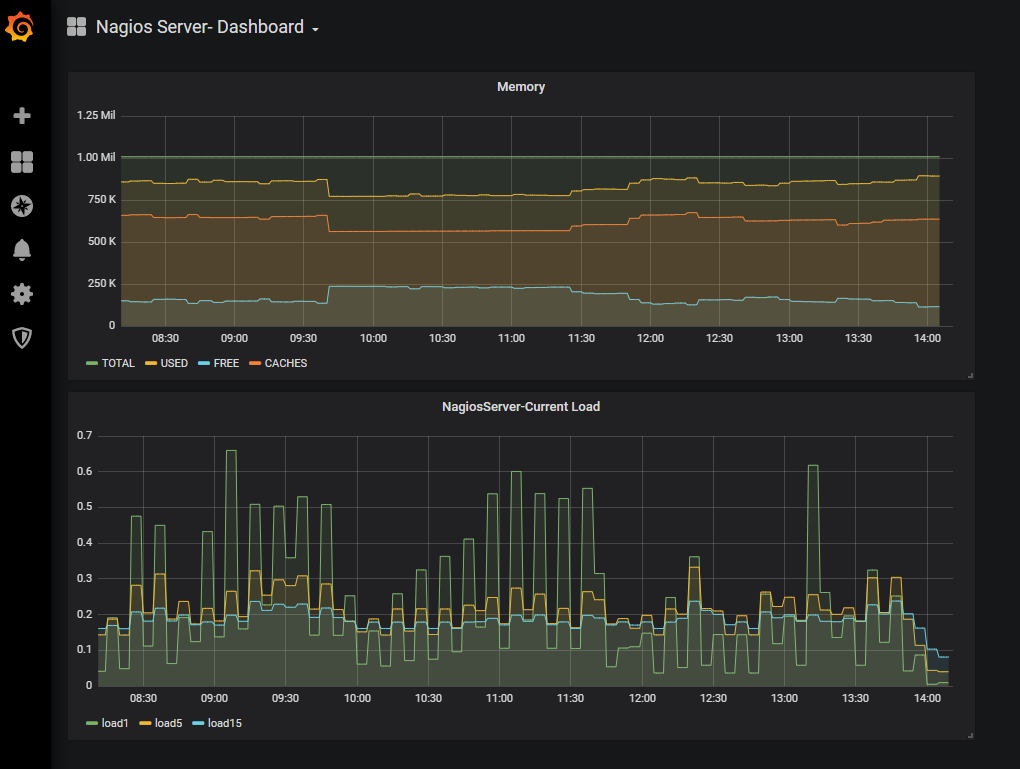
Task: Open the Explore compass icon
Action: tap(22, 206)
